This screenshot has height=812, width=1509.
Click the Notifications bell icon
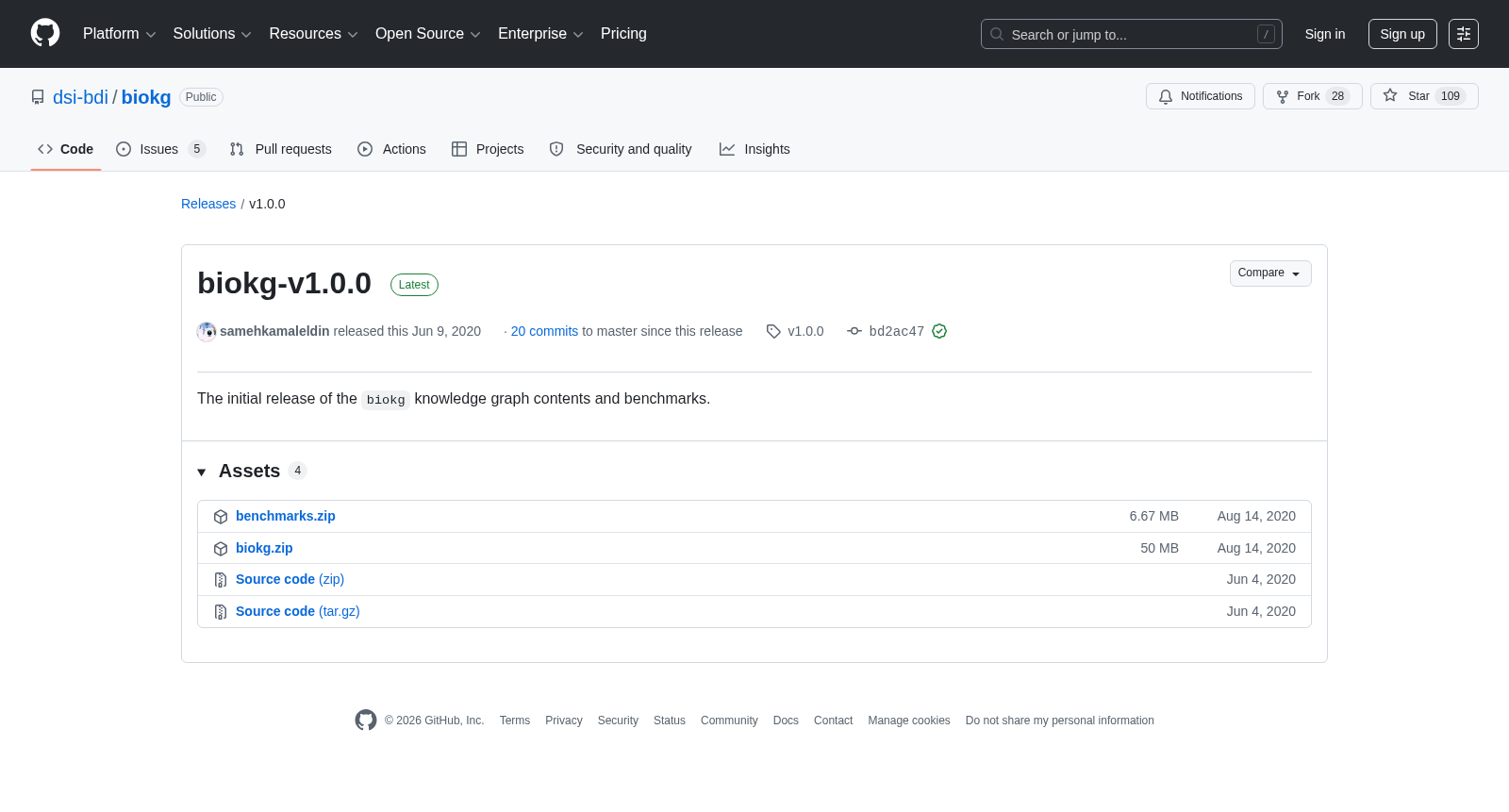click(x=1166, y=96)
